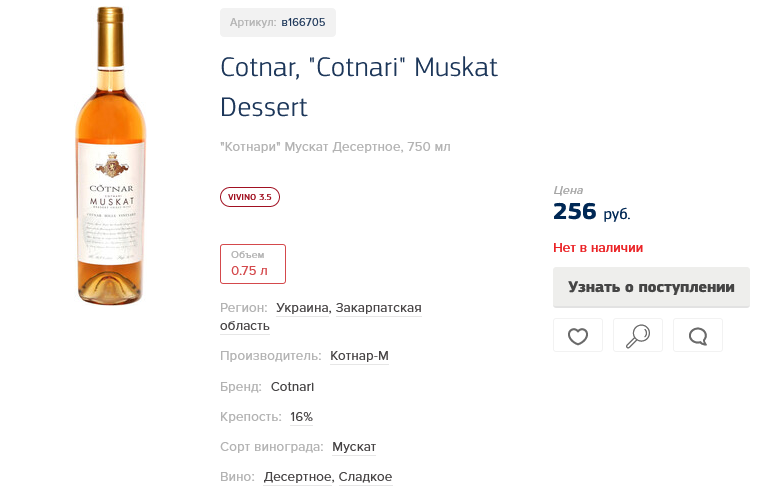The width and height of the screenshot is (768, 504).
Task: Click the Russian subtitle Мускат Десертное, 750 мл
Action: click(335, 147)
